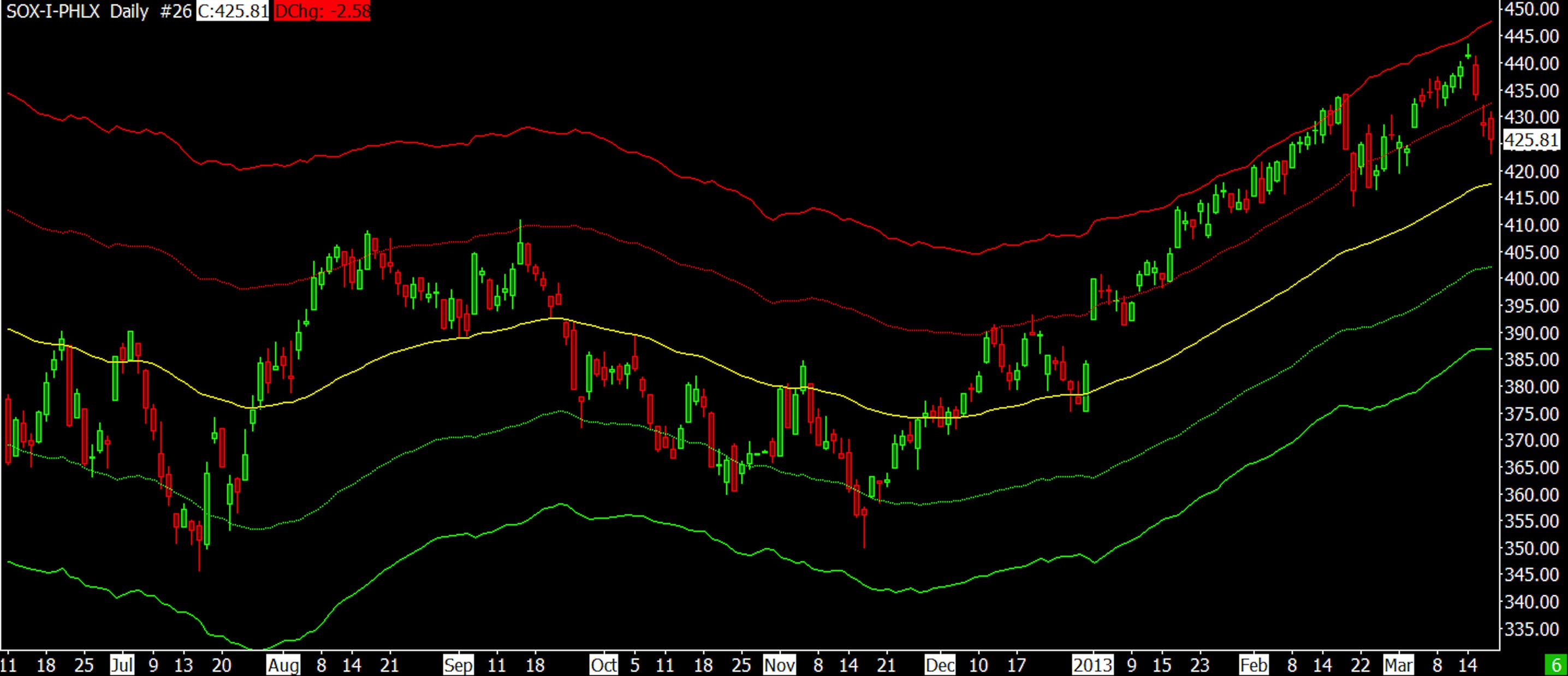Select the 'Oct' month marker

(603, 665)
